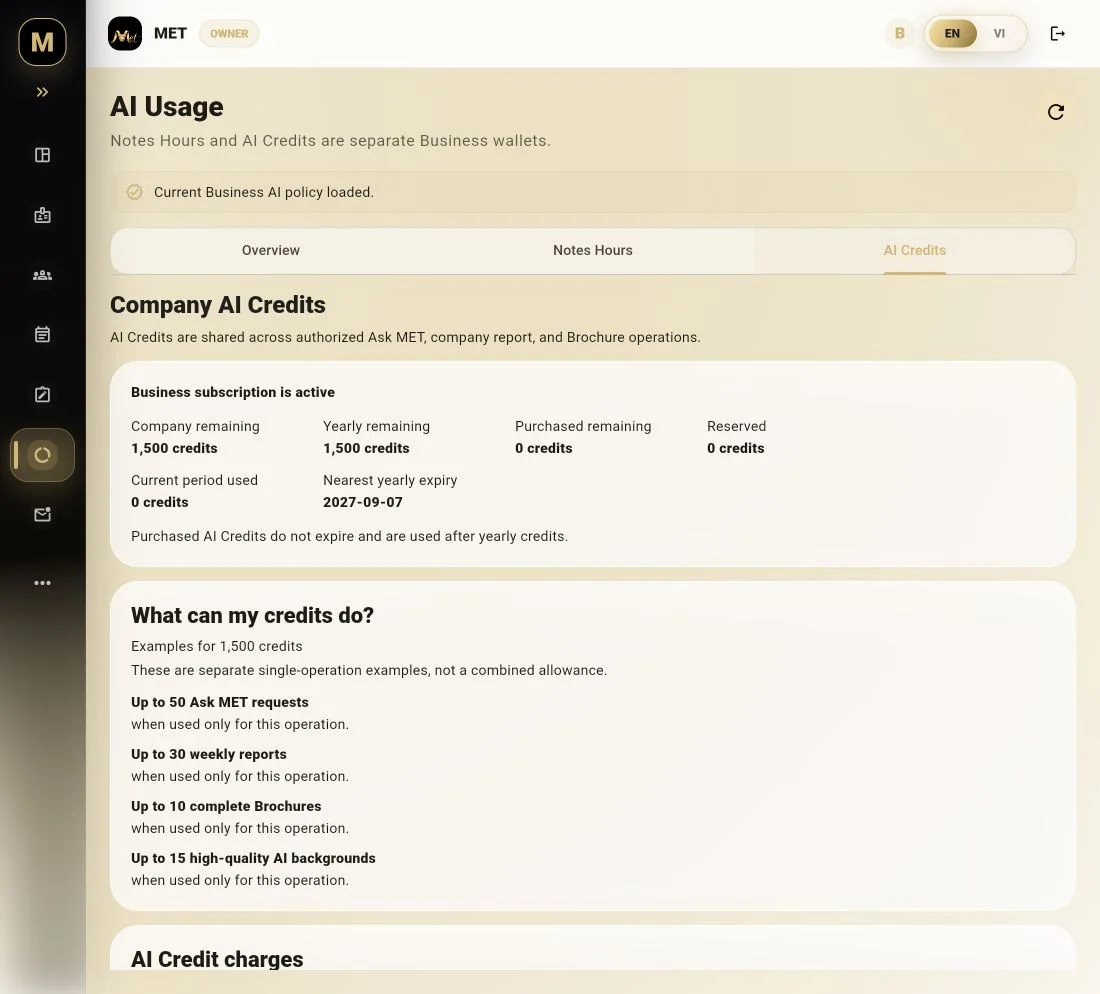This screenshot has height=994, width=1100.
Task: Switch to the Notes Hours tab
Action: [593, 250]
